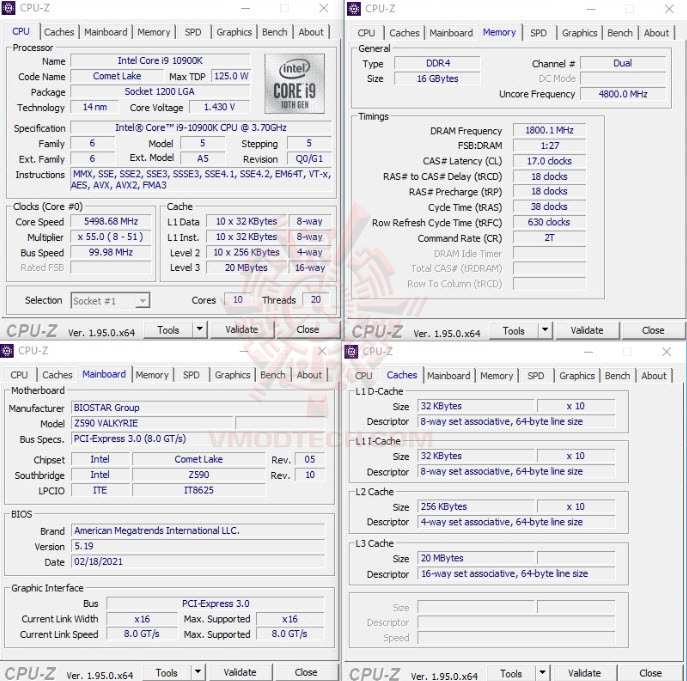Open Bench tab in CPU window
Image resolution: width=687 pixels, height=681 pixels.
coord(275,32)
